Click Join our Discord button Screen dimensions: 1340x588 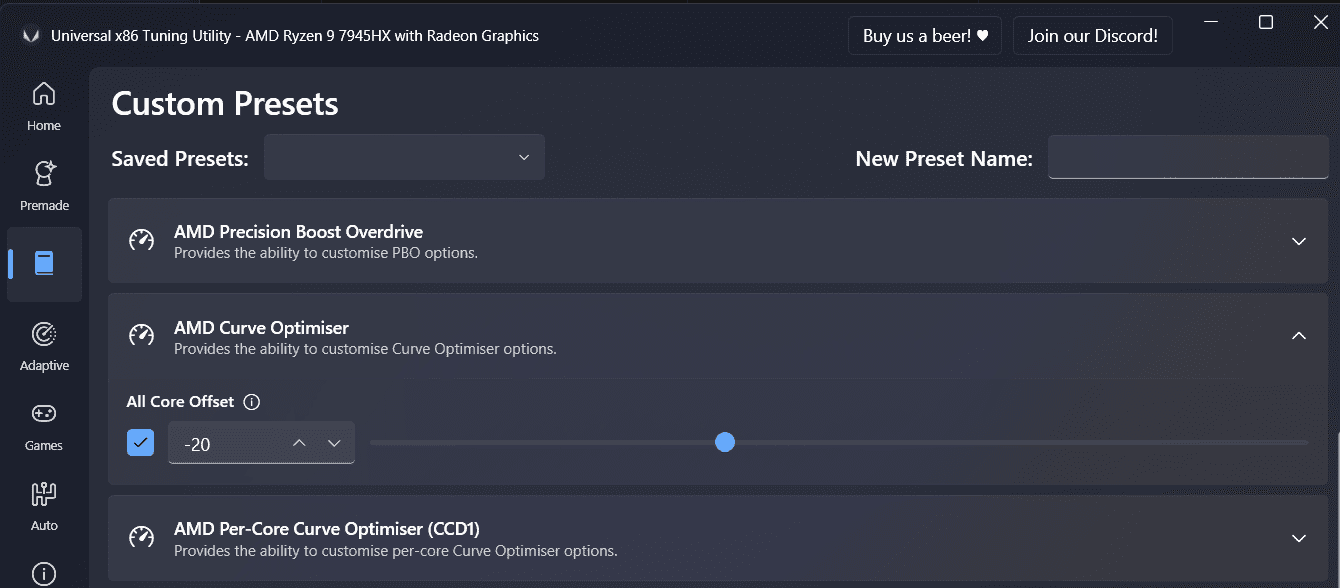click(1092, 36)
